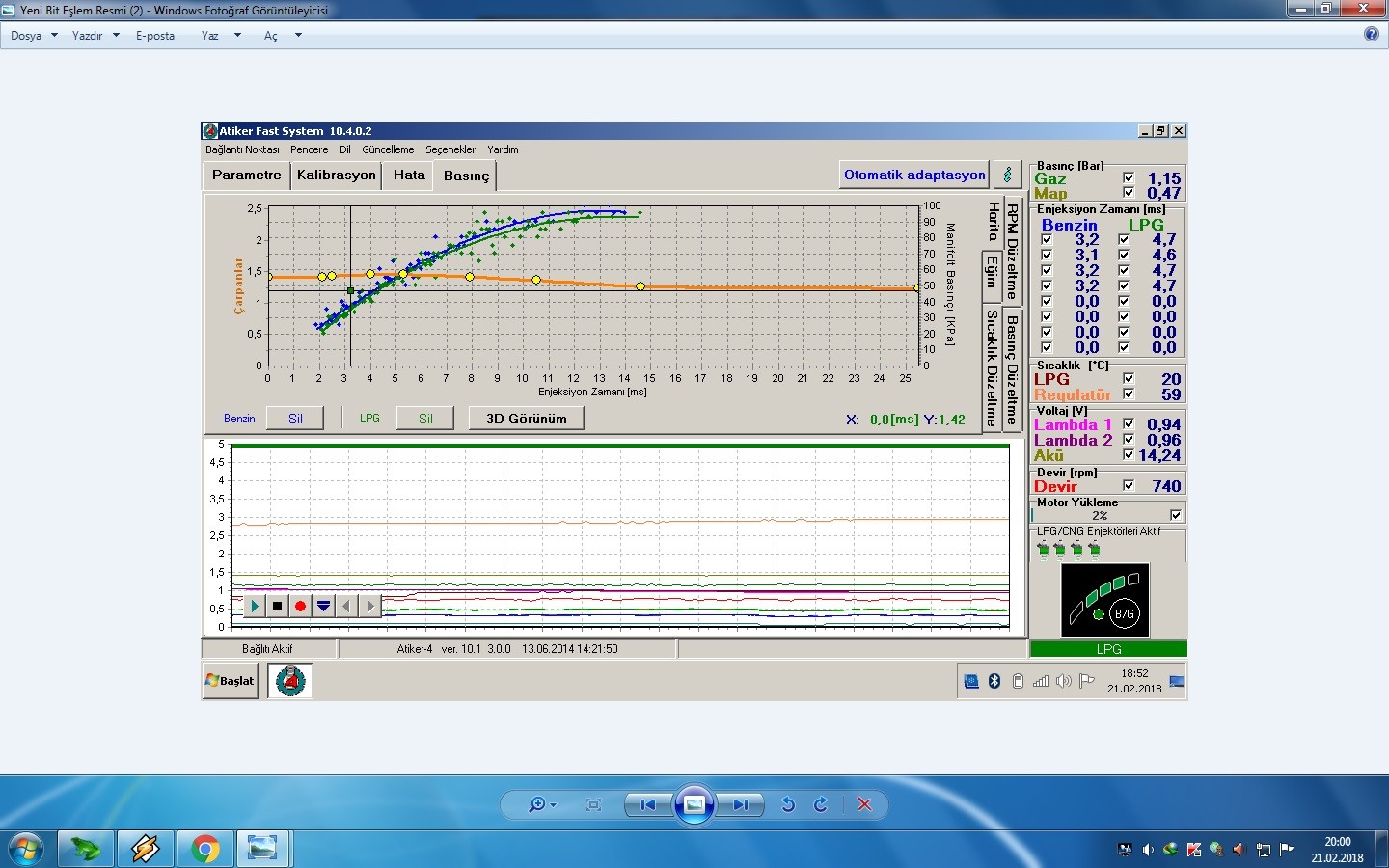Image resolution: width=1389 pixels, height=868 pixels.
Task: Select the vertical Harita tab
Action: [993, 222]
